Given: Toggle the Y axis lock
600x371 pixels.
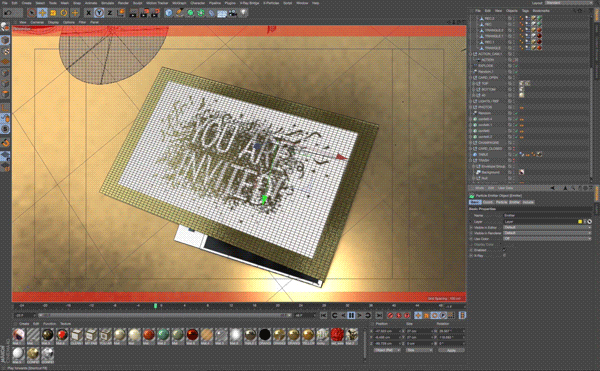Looking at the screenshot, I should (99, 13).
